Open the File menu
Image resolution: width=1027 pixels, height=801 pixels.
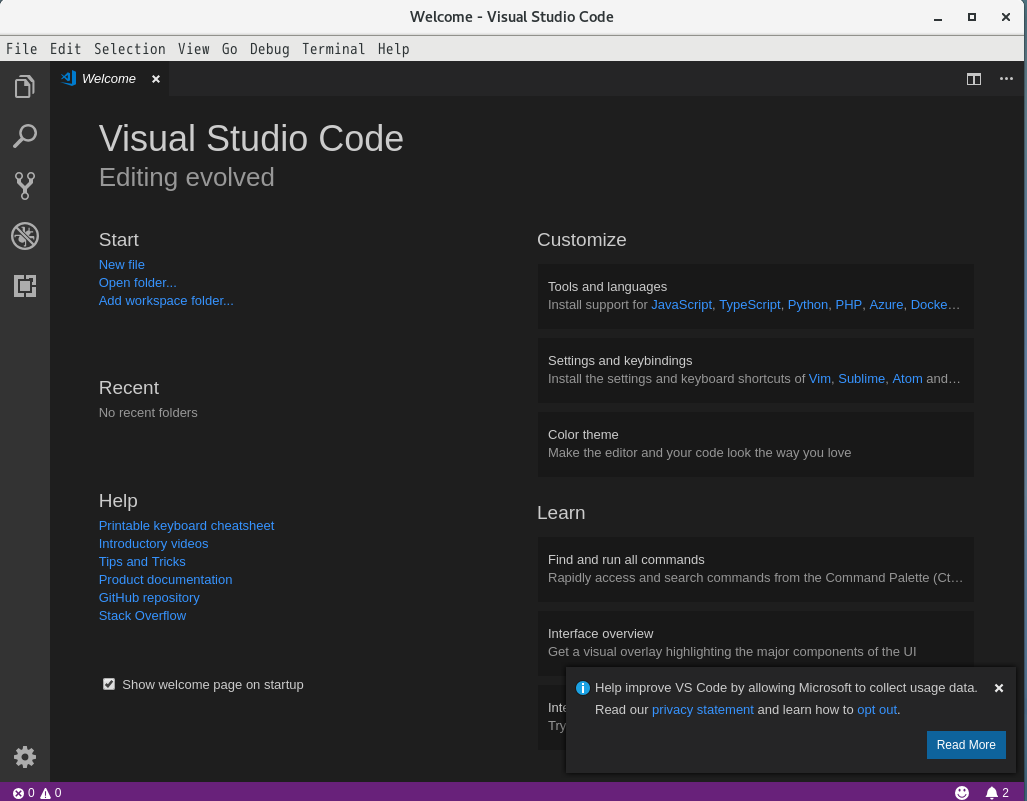pyautogui.click(x=22, y=48)
